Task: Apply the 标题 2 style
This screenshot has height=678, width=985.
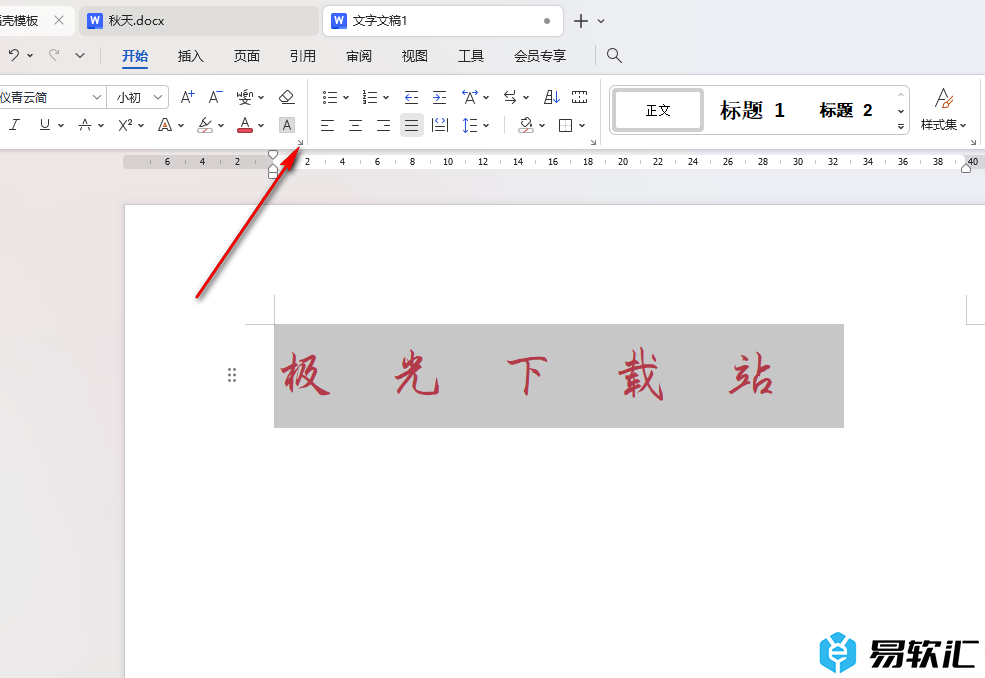Action: [846, 111]
